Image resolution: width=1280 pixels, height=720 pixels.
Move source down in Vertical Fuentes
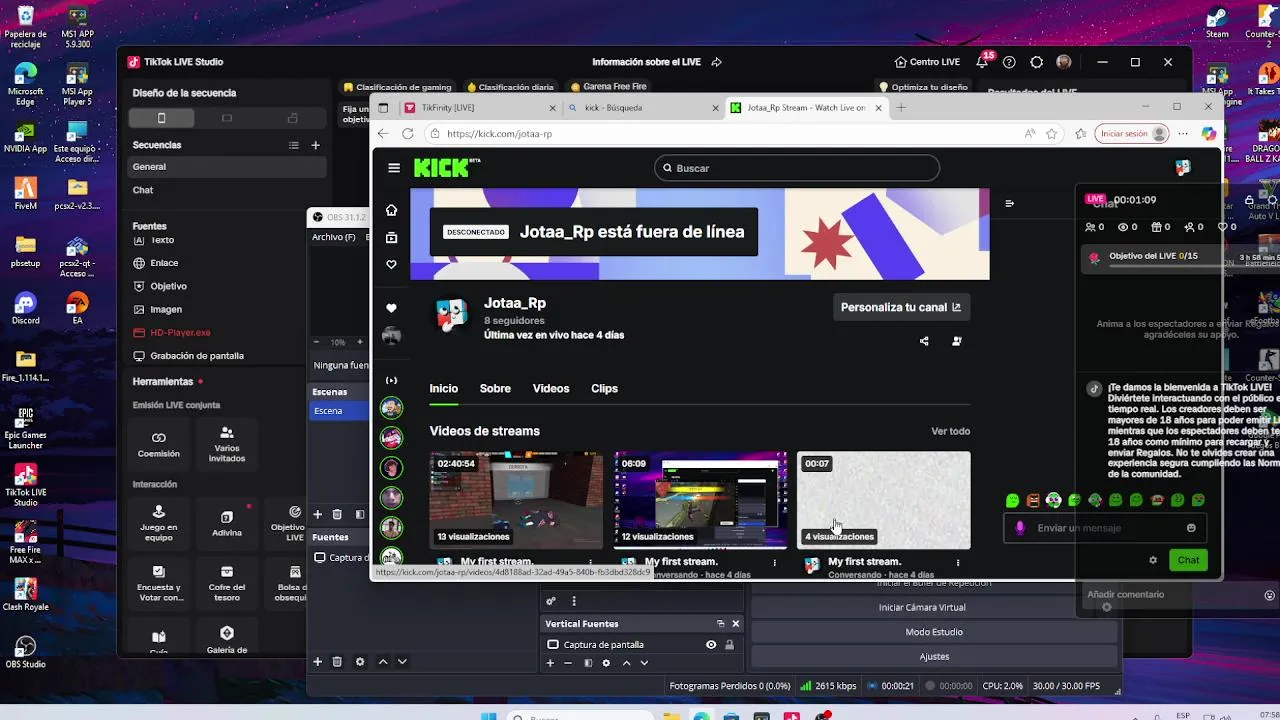644,663
